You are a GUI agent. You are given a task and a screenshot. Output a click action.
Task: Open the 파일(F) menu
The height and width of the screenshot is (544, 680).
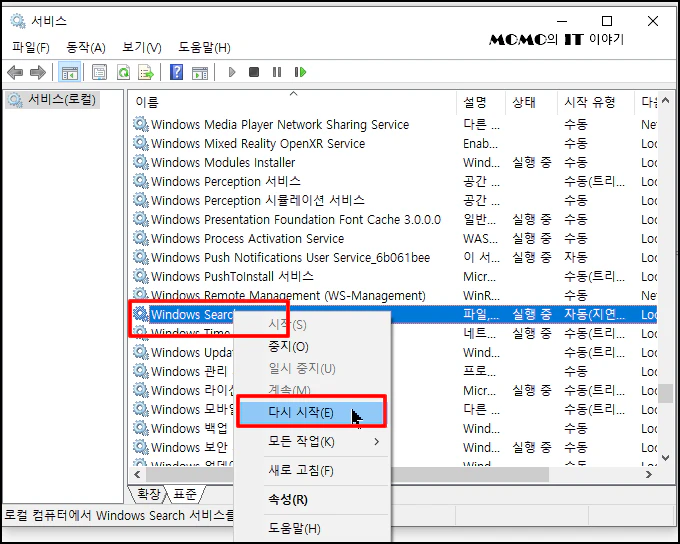pyautogui.click(x=31, y=47)
